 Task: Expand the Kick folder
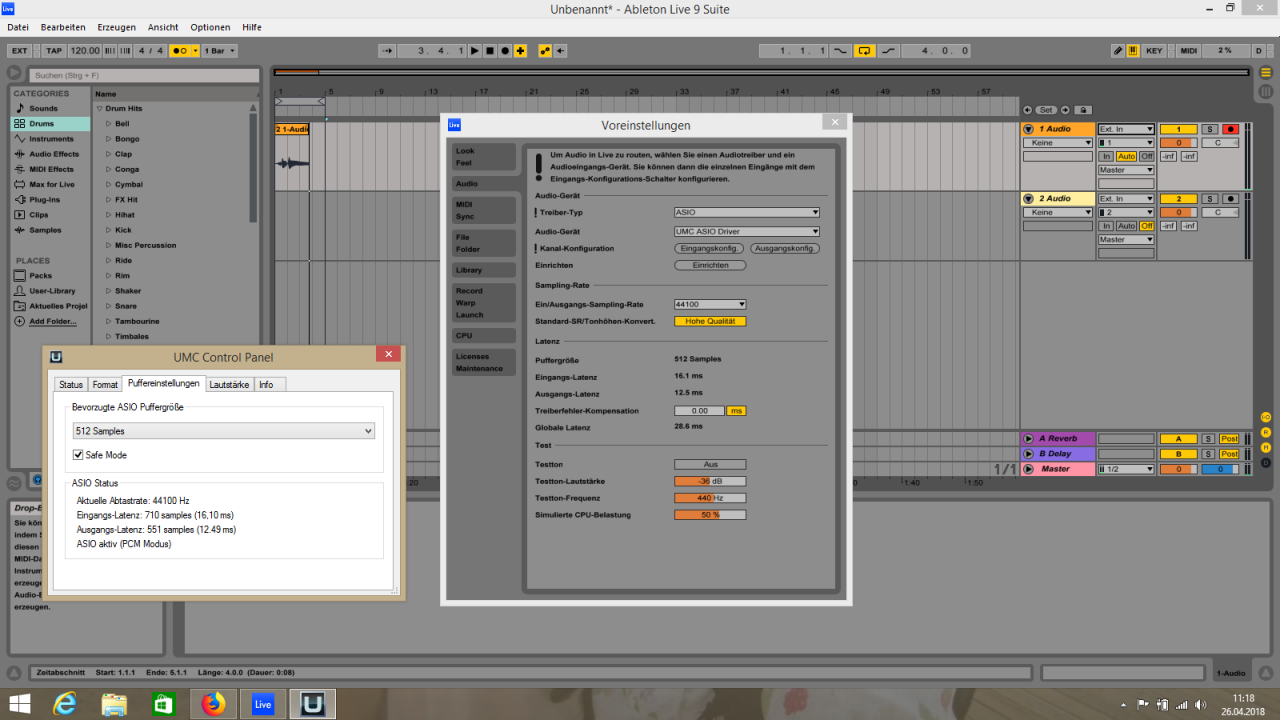tap(109, 230)
